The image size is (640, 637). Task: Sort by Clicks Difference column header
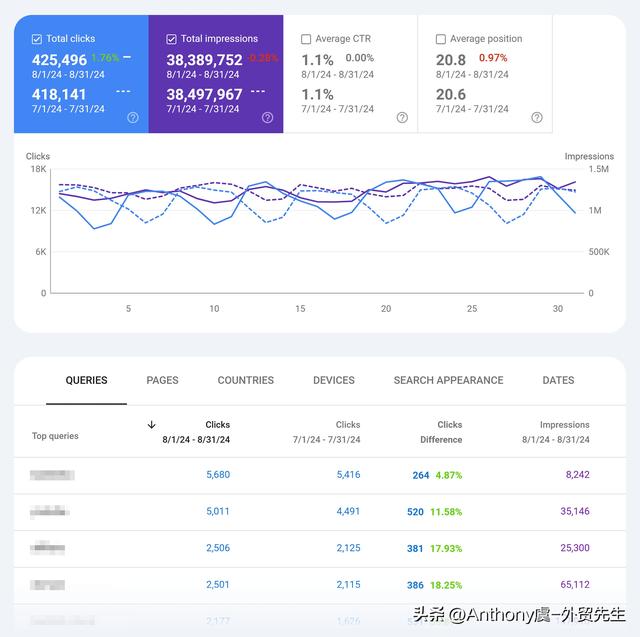pyautogui.click(x=441, y=432)
